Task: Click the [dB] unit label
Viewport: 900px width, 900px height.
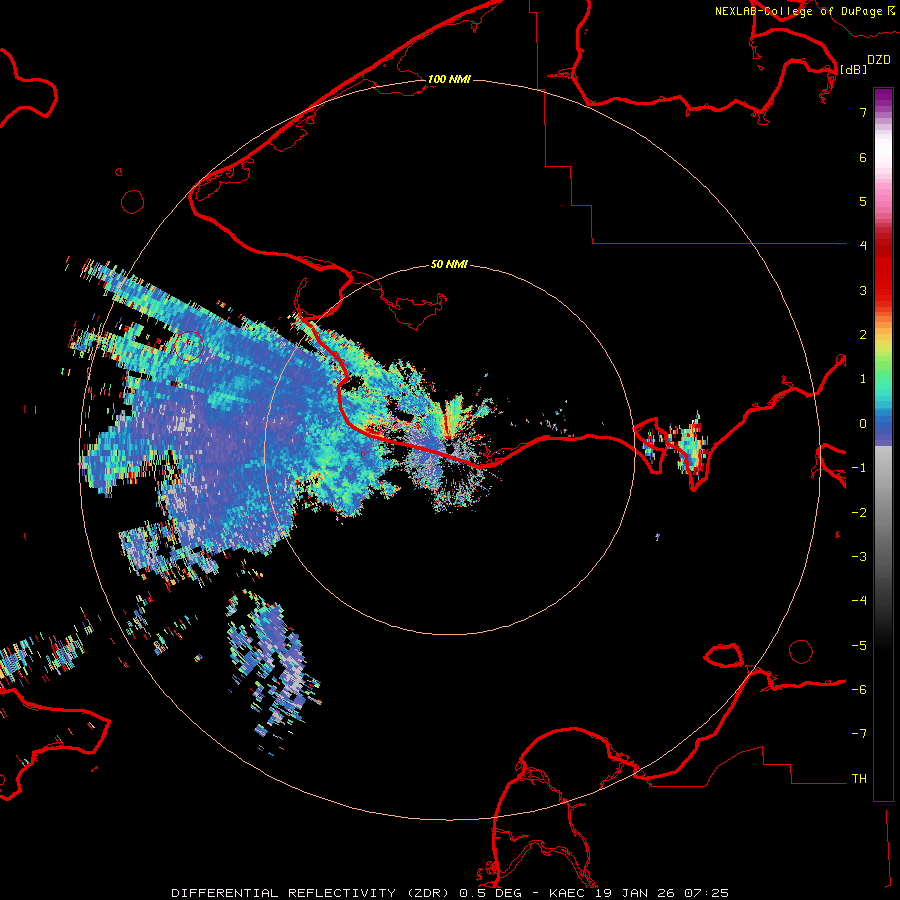Action: click(x=854, y=70)
